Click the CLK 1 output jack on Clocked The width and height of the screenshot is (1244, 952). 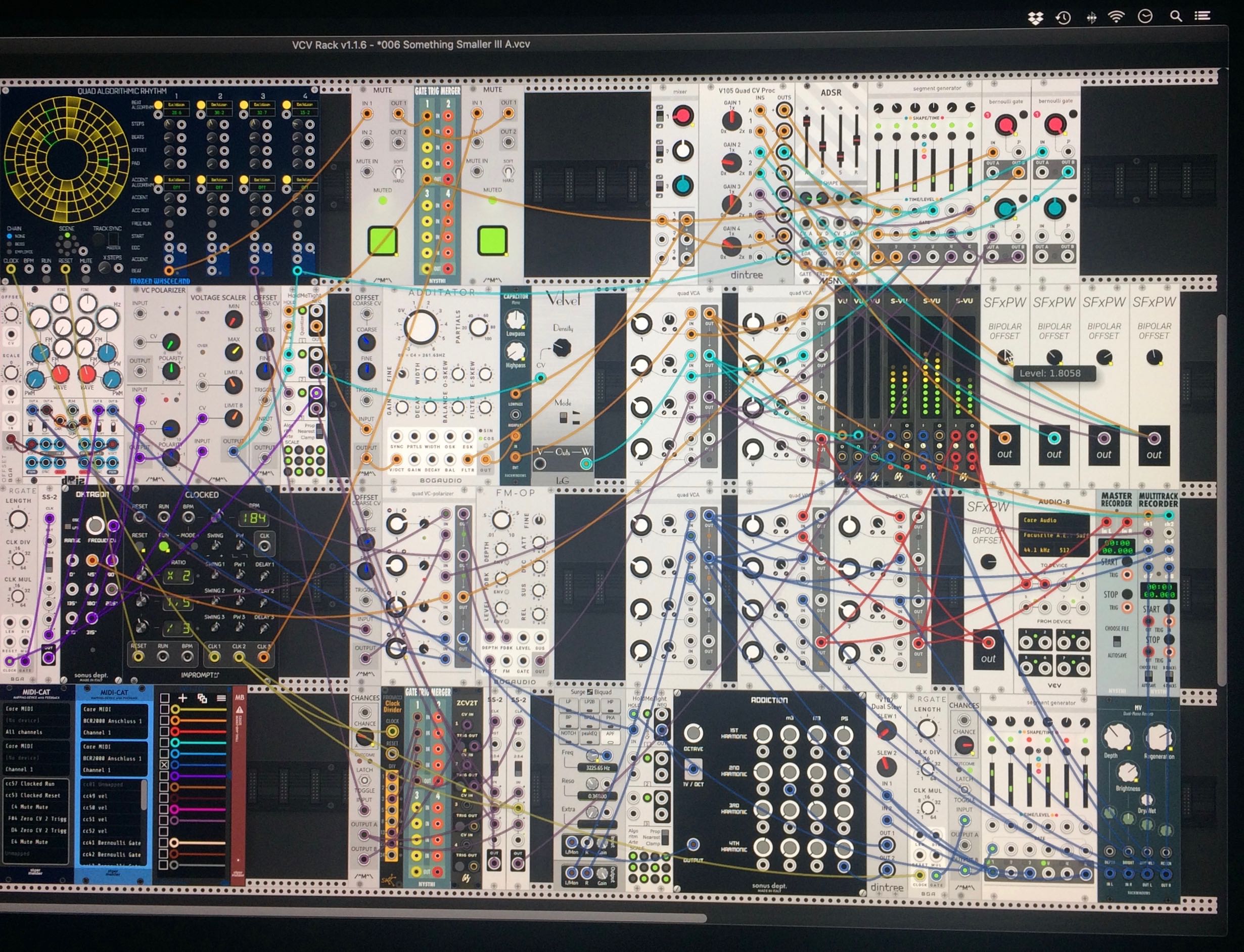[214, 657]
